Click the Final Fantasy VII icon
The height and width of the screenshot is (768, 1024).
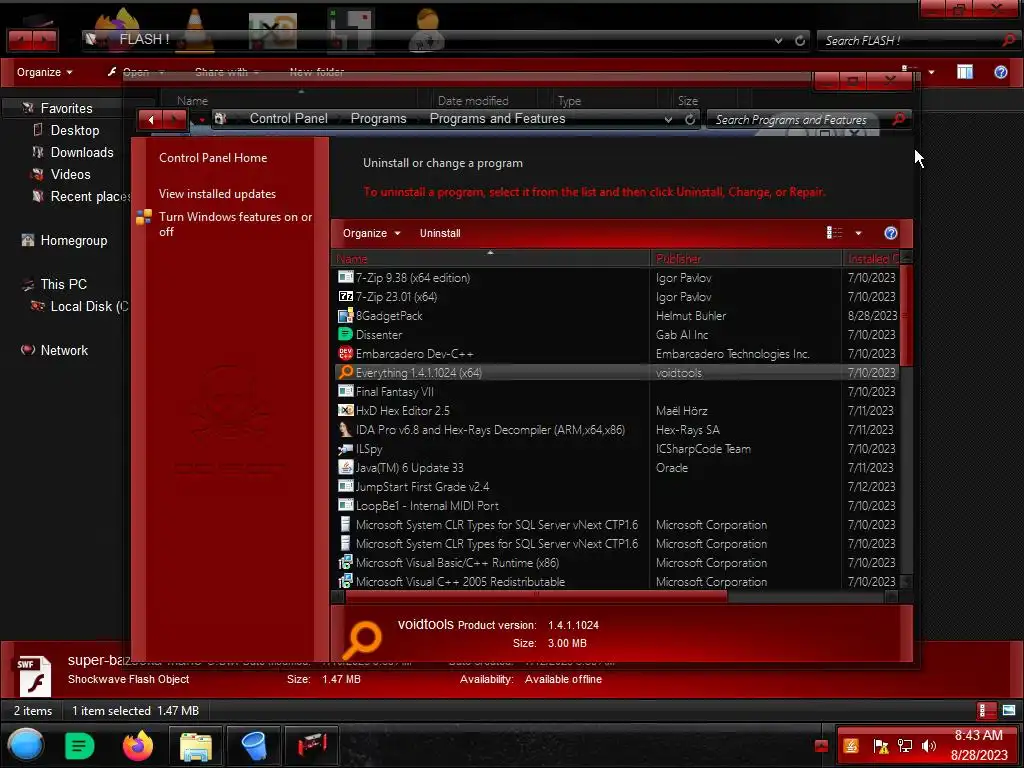click(x=345, y=391)
